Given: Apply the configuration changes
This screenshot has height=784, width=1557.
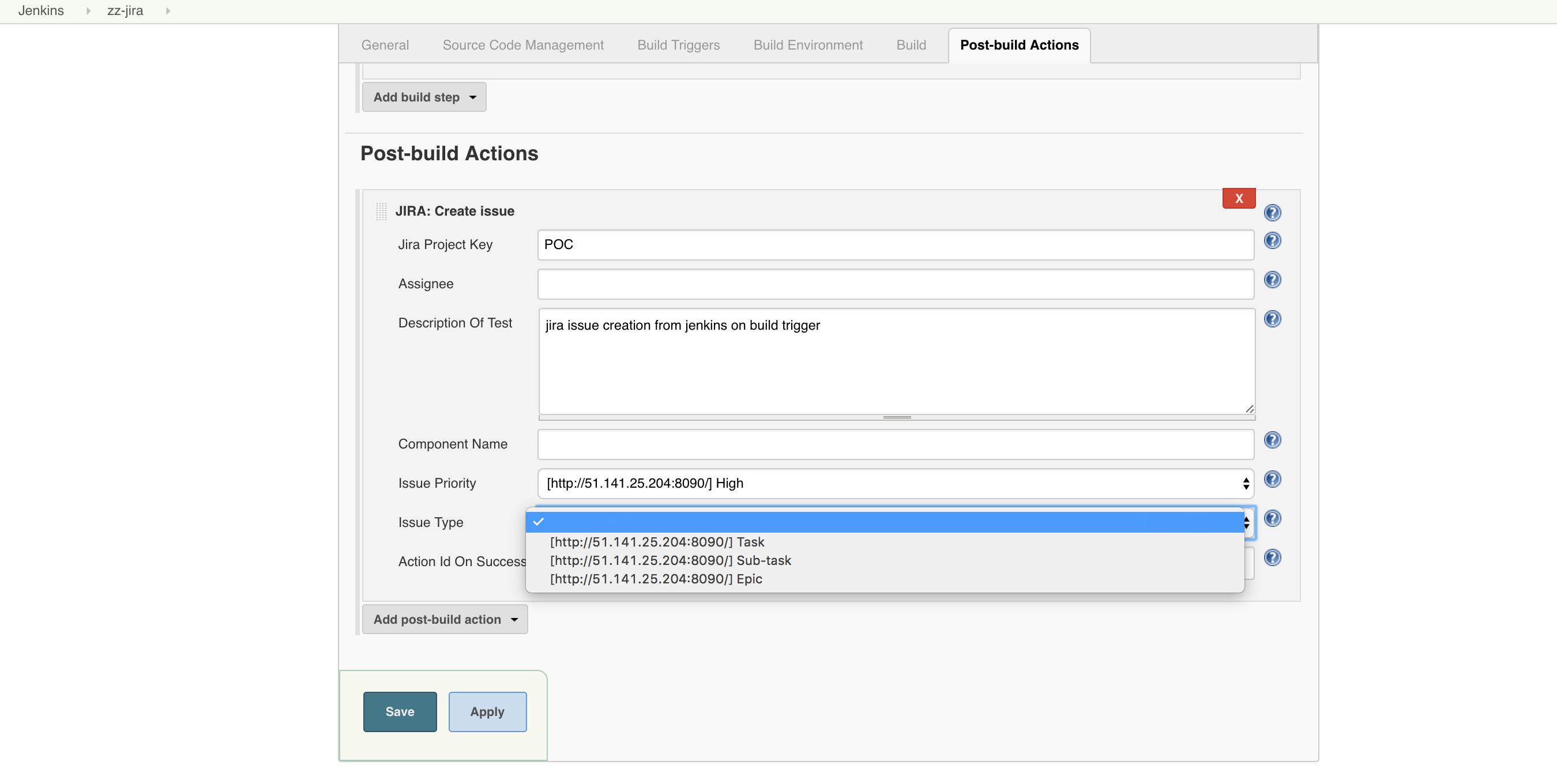Looking at the screenshot, I should [487, 711].
